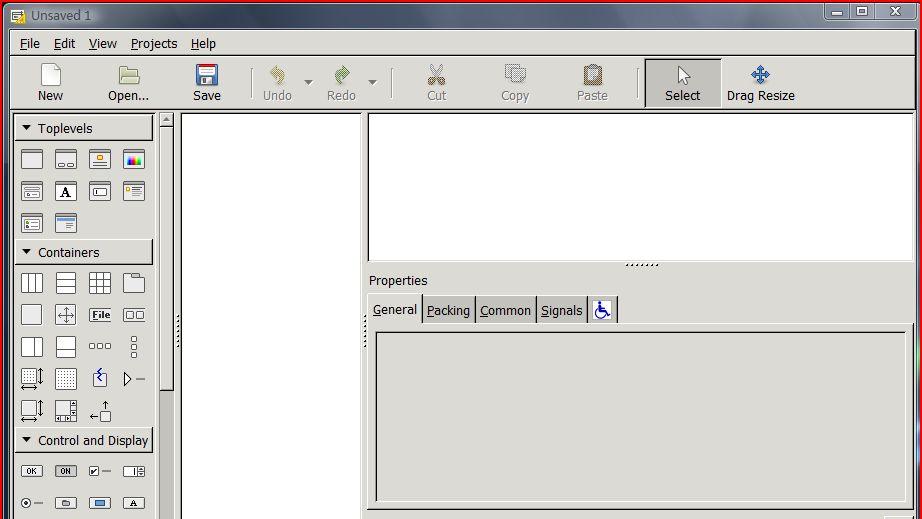Collapse the Containers palette section
The image size is (922, 519).
point(83,252)
